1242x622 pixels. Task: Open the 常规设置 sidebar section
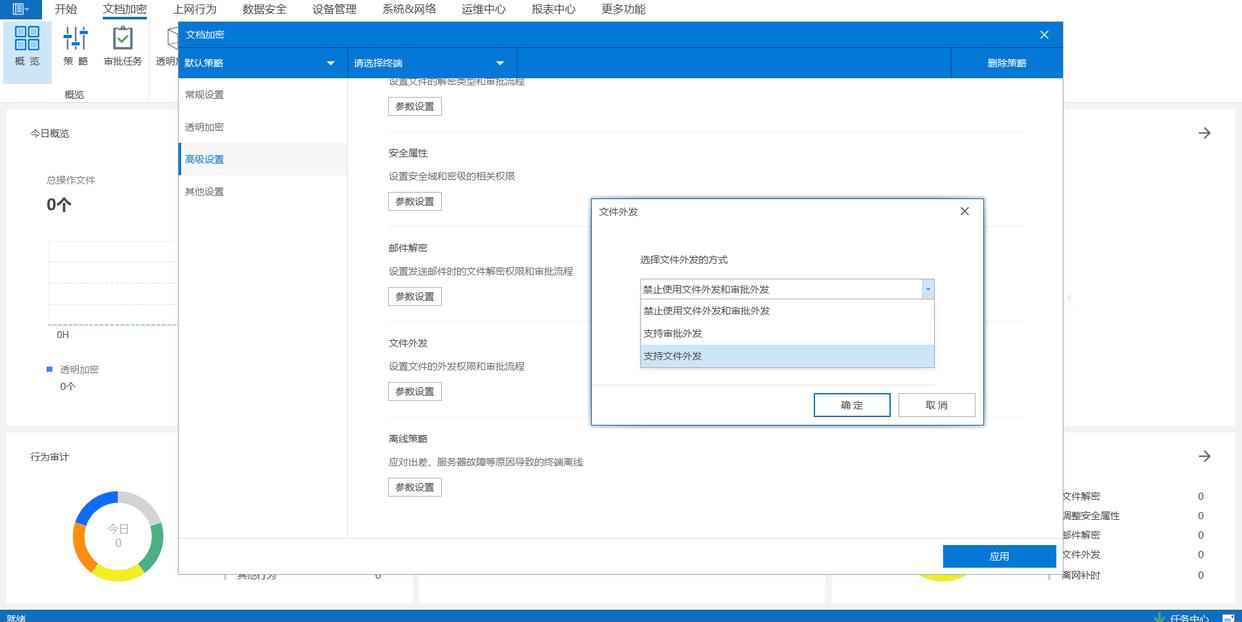[x=204, y=95]
